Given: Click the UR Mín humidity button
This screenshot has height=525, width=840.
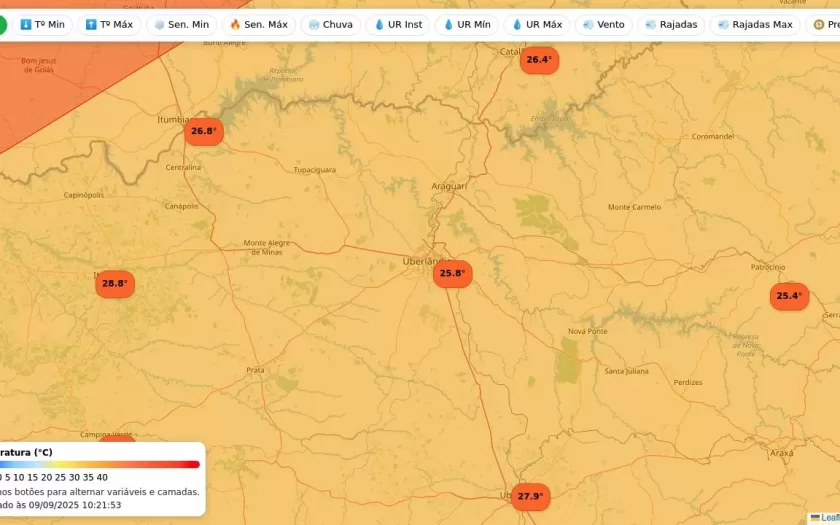Looking at the screenshot, I should coord(466,25).
